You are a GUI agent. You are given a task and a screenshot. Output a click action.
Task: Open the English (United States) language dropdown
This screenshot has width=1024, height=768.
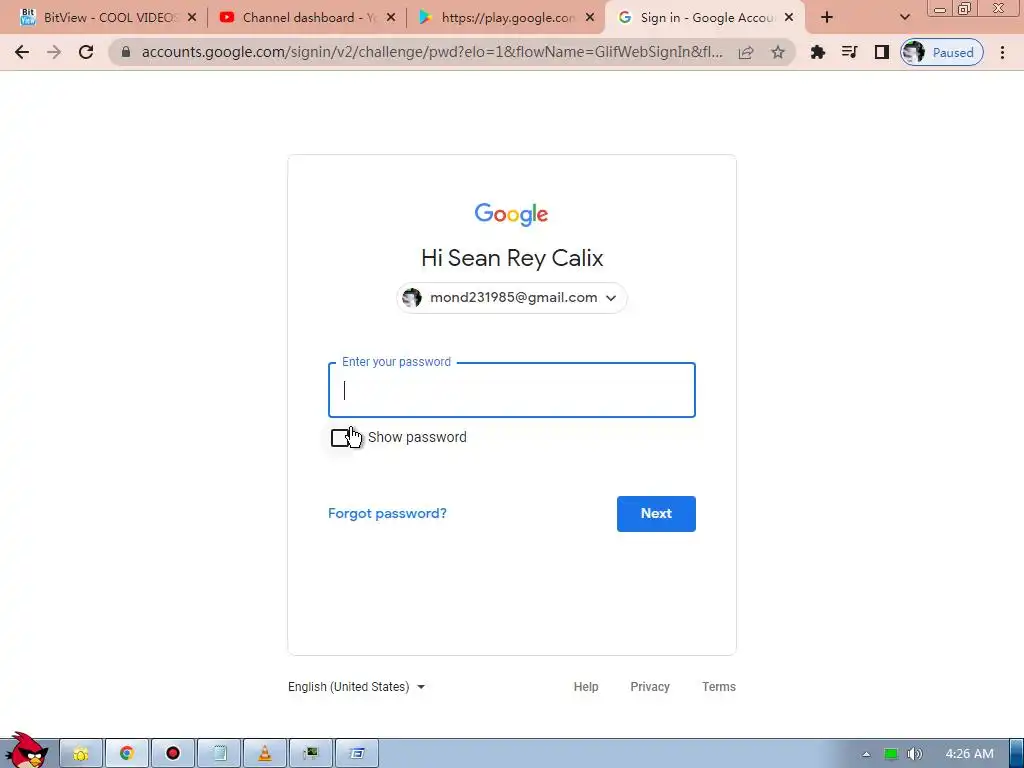click(357, 687)
